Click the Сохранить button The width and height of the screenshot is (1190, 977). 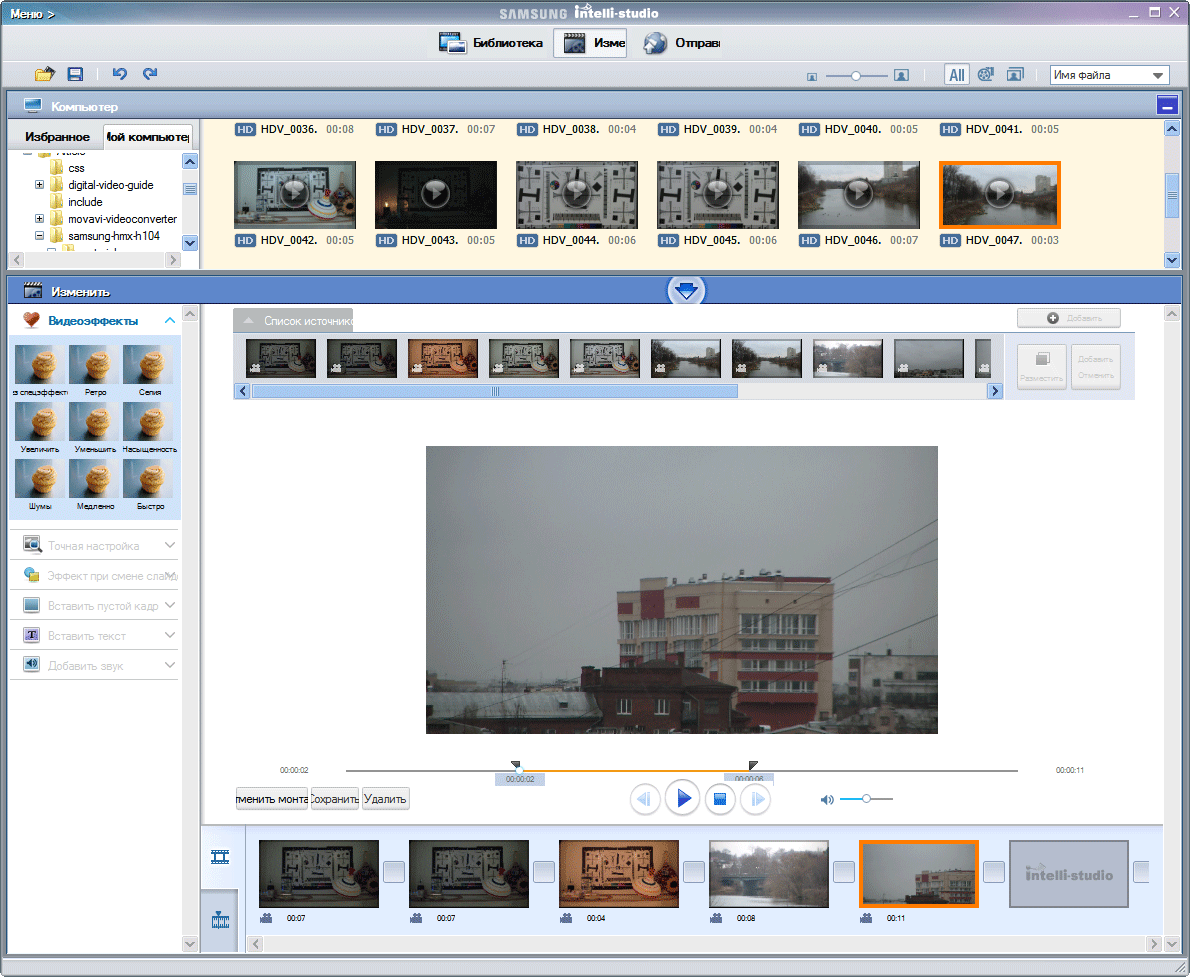(335, 799)
